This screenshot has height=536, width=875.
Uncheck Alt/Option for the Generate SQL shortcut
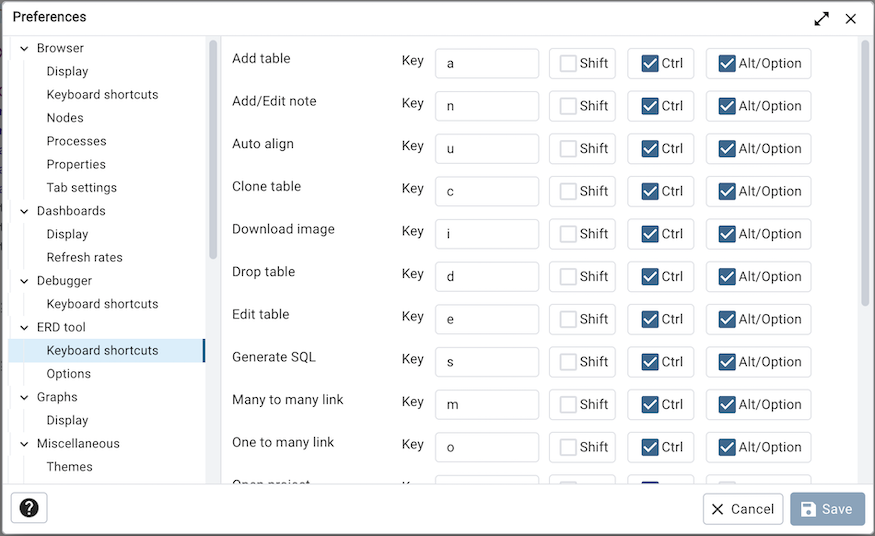pyautogui.click(x=727, y=362)
